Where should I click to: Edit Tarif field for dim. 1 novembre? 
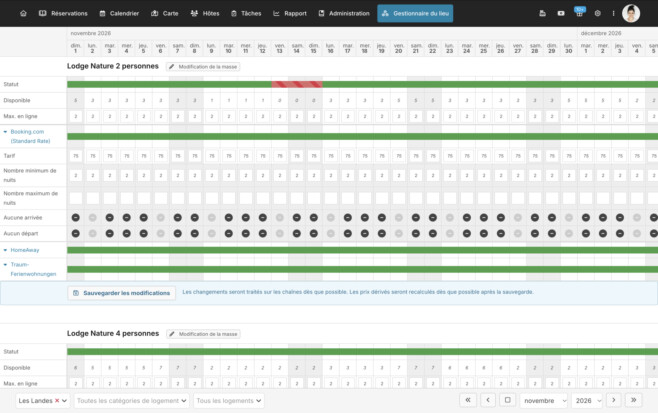click(76, 156)
